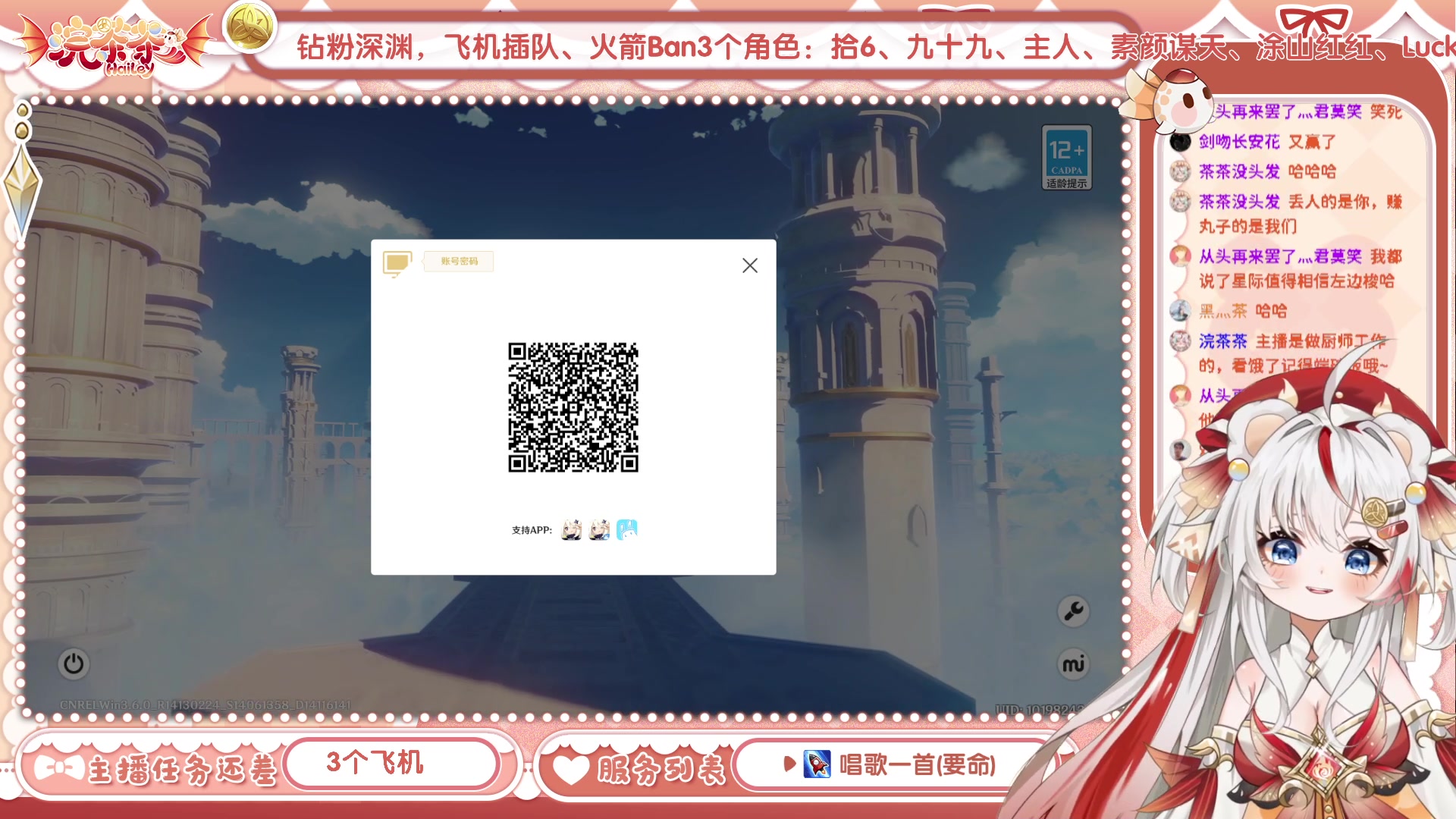Image resolution: width=1456 pixels, height=819 pixels.
Task: Click the 浣茶茶 Hailey stream logo
Action: pos(114,45)
